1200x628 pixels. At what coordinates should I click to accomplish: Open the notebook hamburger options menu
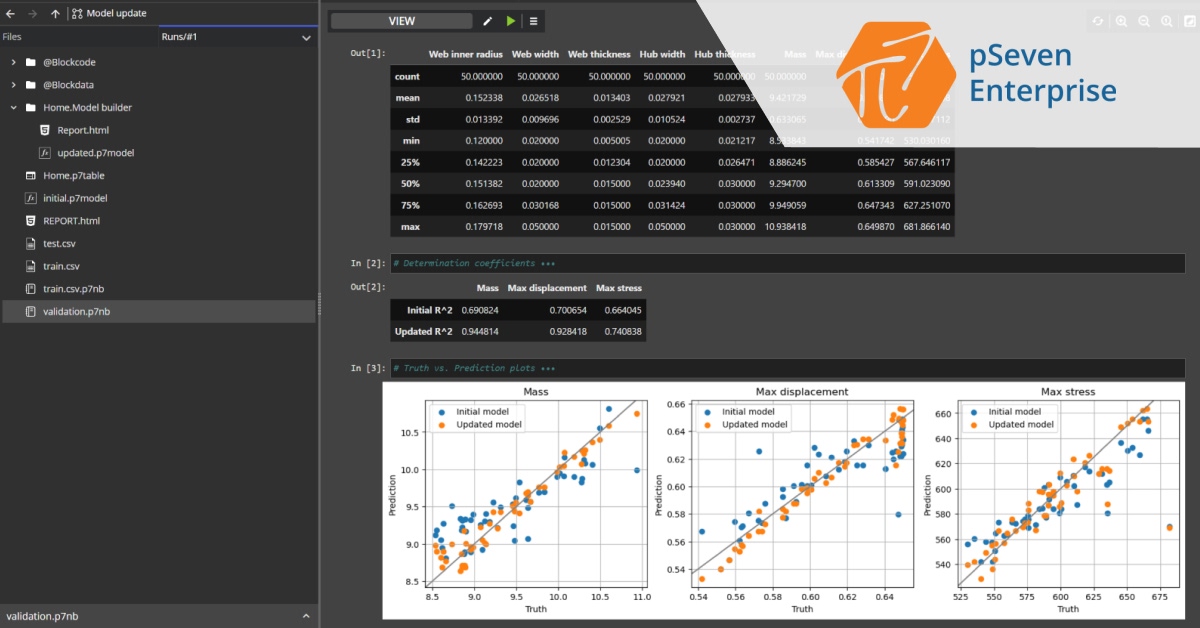pyautogui.click(x=534, y=20)
